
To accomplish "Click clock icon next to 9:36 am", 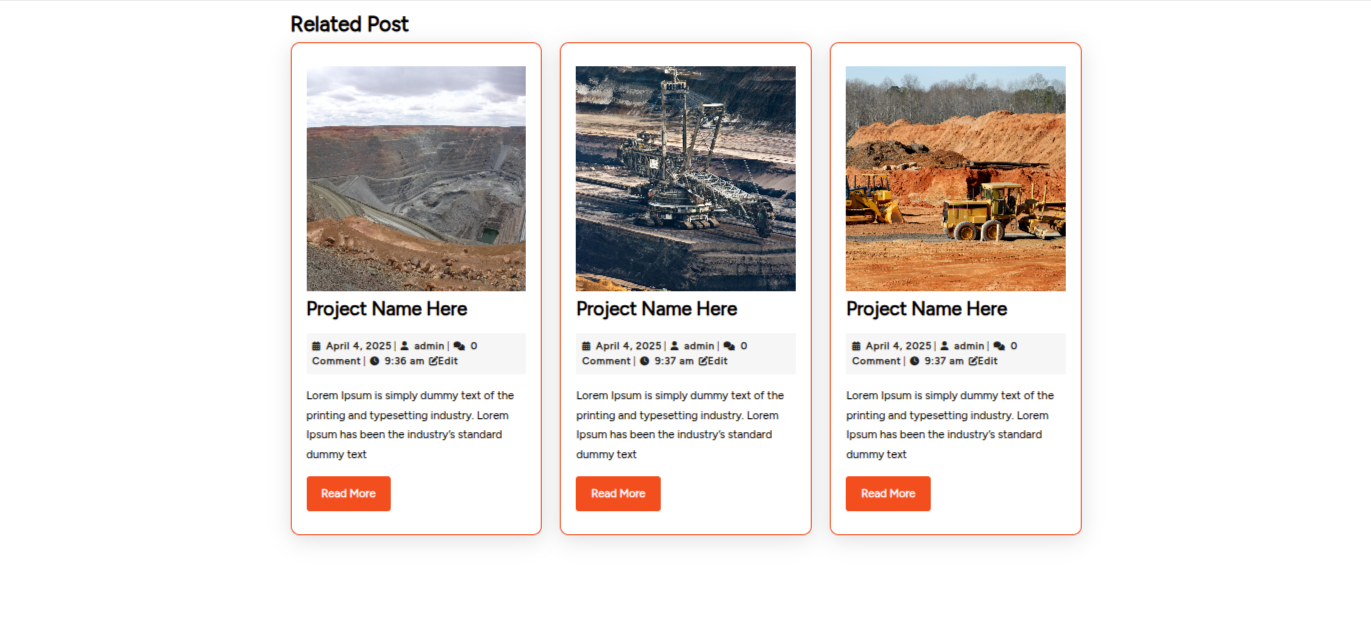I will click(375, 361).
